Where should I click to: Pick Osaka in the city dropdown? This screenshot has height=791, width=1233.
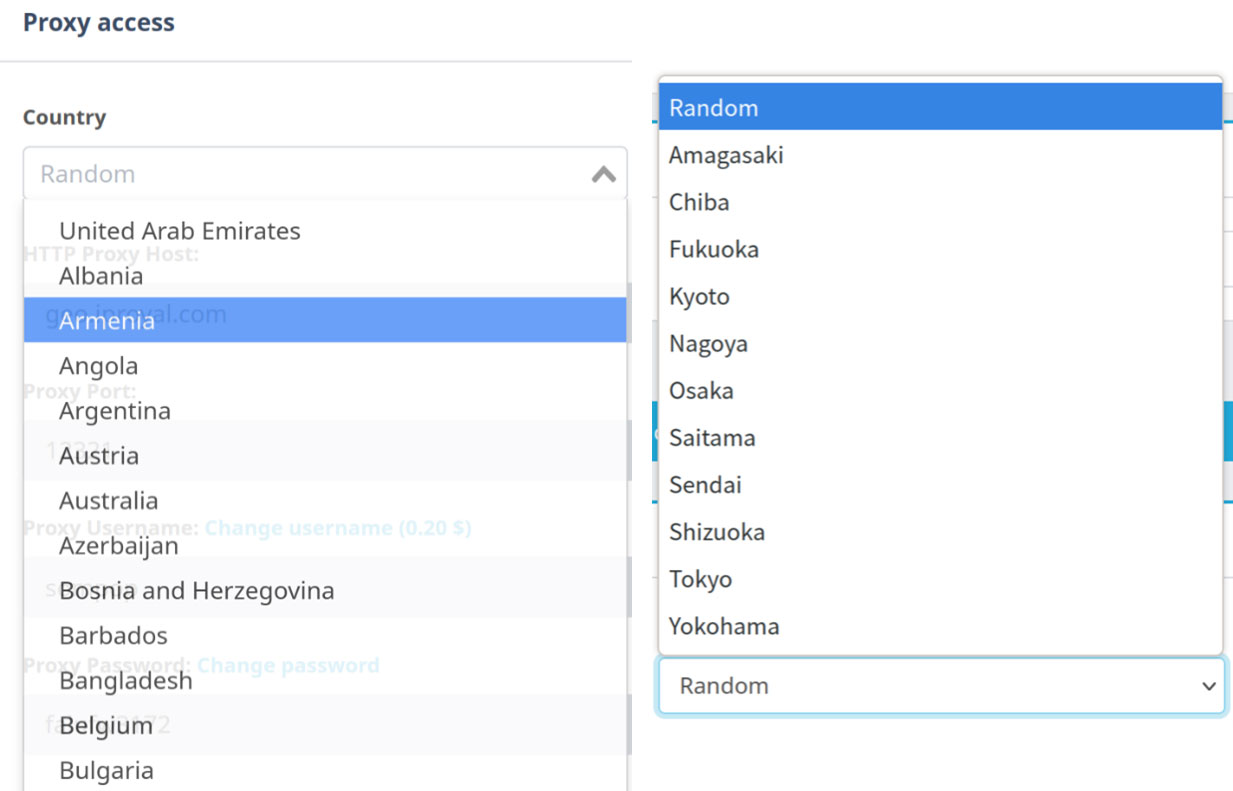coord(701,391)
